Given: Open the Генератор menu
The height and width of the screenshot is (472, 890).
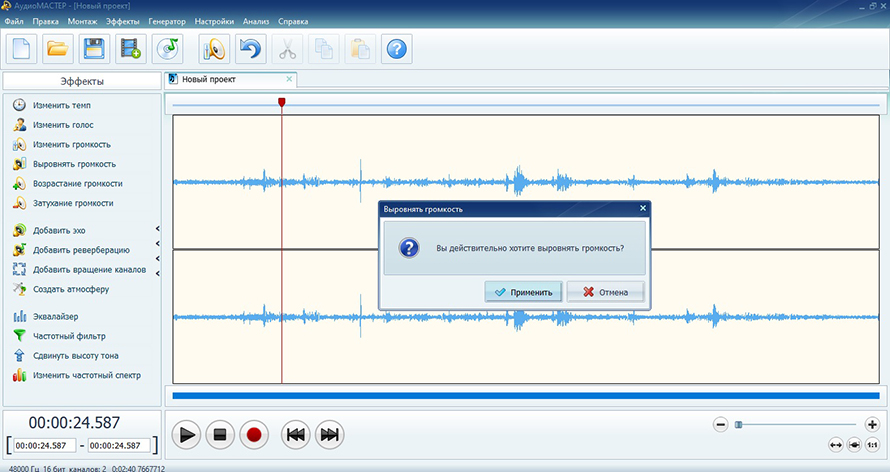Looking at the screenshot, I should click(168, 21).
